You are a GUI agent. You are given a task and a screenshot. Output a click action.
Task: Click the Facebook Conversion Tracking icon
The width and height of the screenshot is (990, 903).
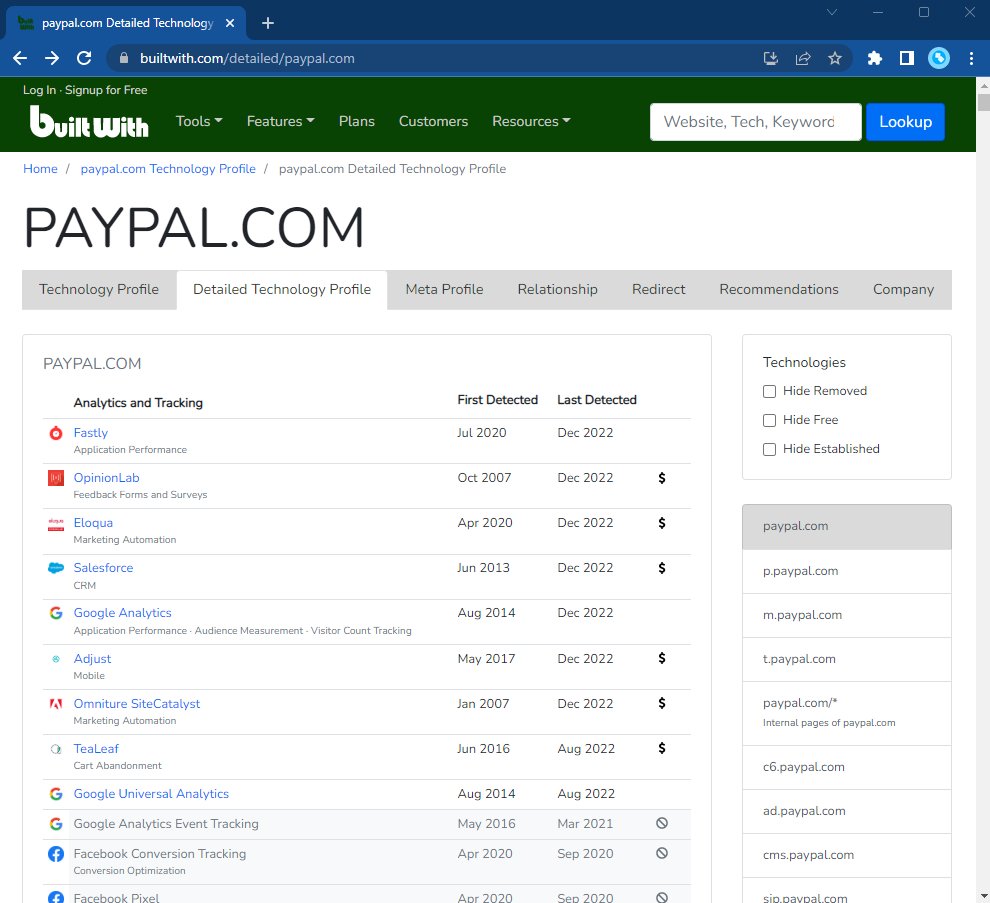click(56, 854)
